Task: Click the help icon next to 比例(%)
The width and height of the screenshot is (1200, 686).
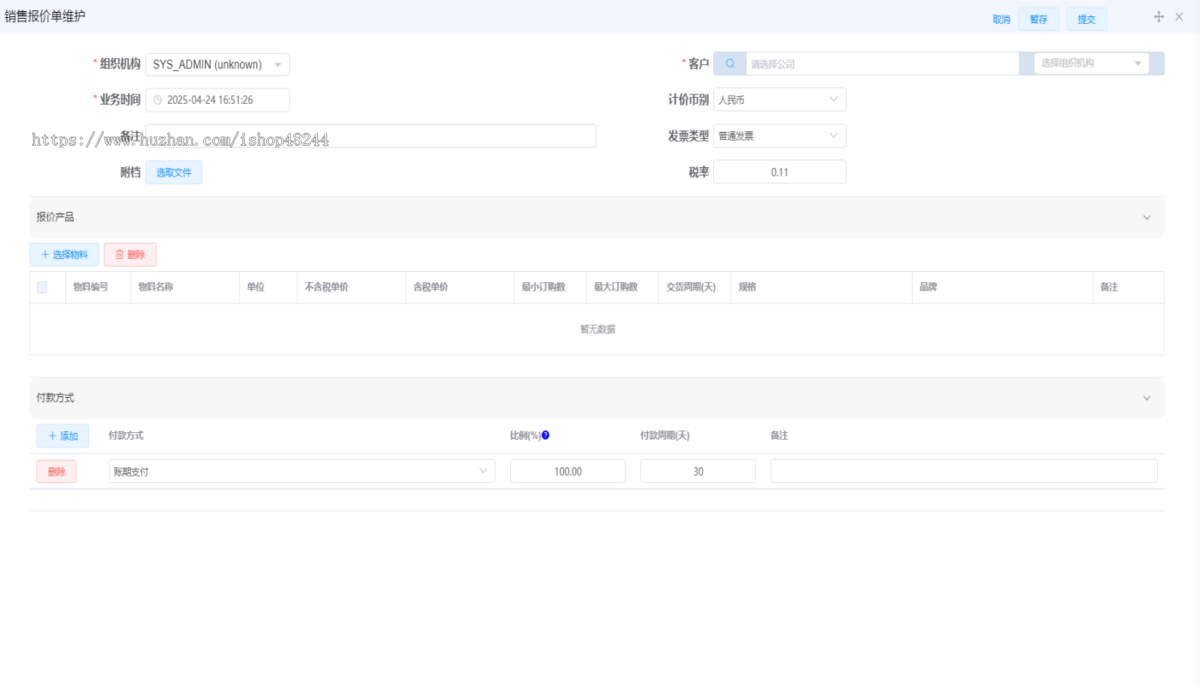Action: tap(546, 435)
